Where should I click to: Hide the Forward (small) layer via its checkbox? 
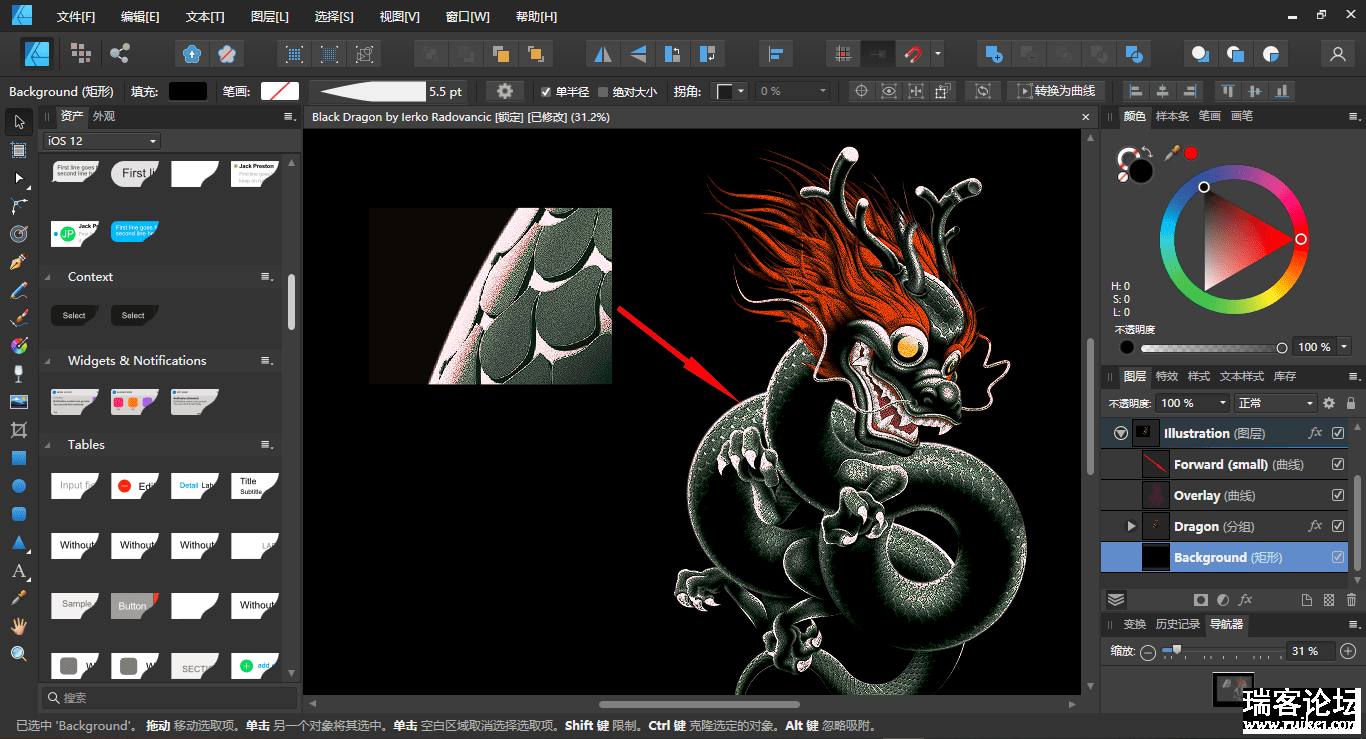point(1338,464)
